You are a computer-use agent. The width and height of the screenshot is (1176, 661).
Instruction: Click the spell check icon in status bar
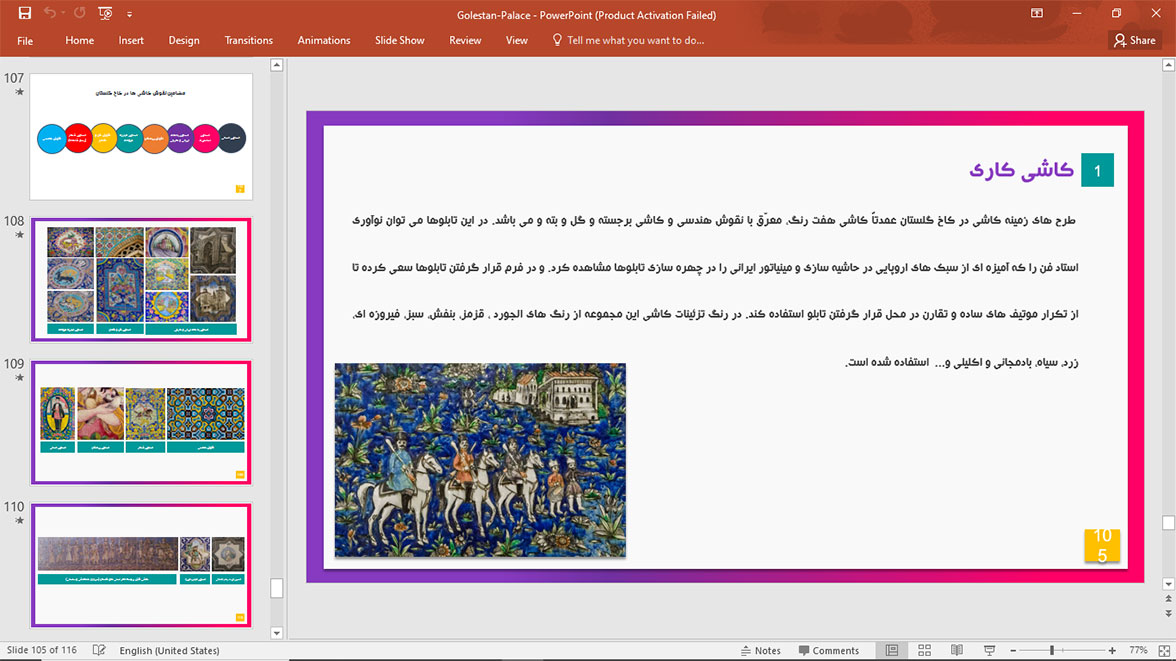tap(99, 650)
